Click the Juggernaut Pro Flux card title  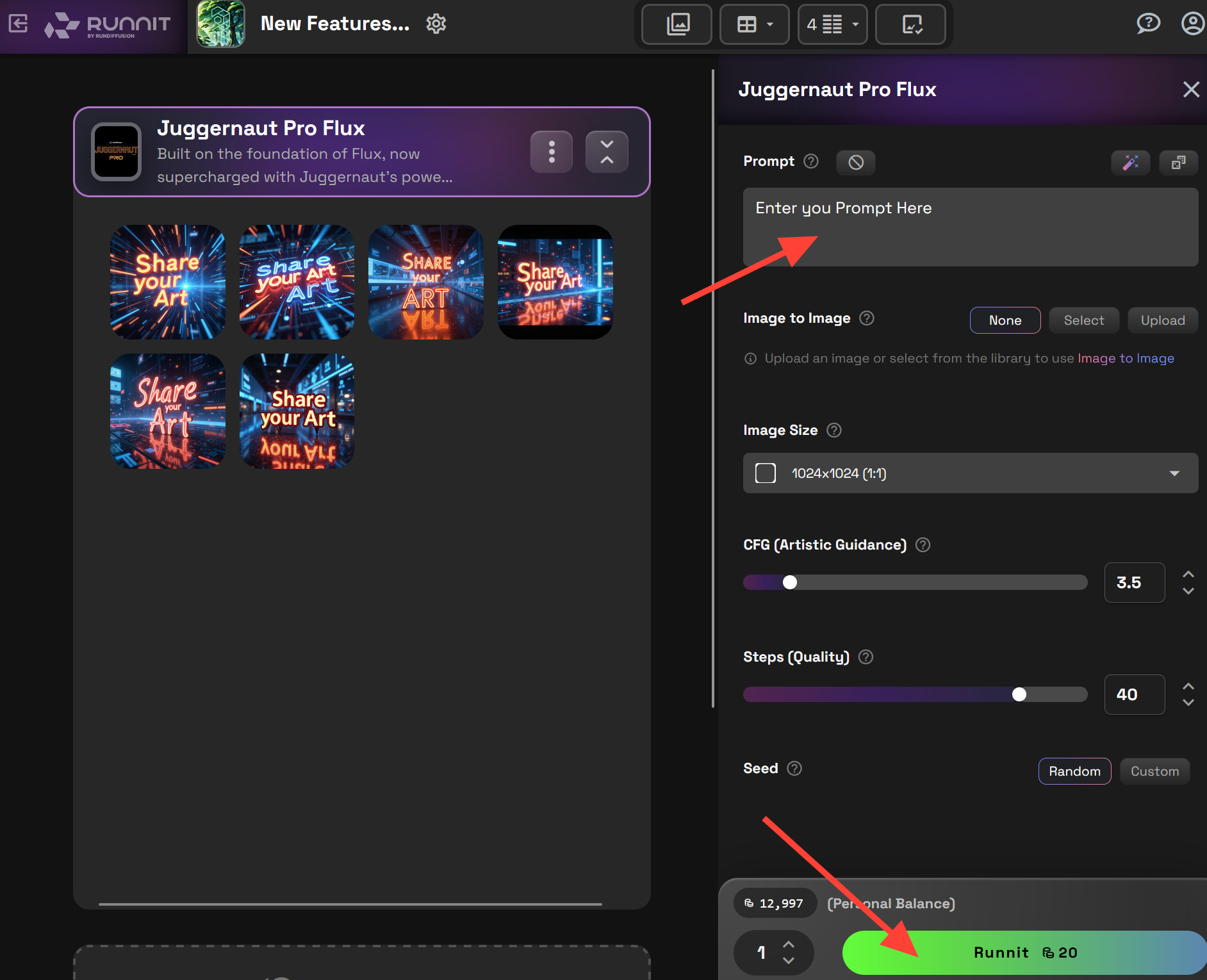click(261, 128)
